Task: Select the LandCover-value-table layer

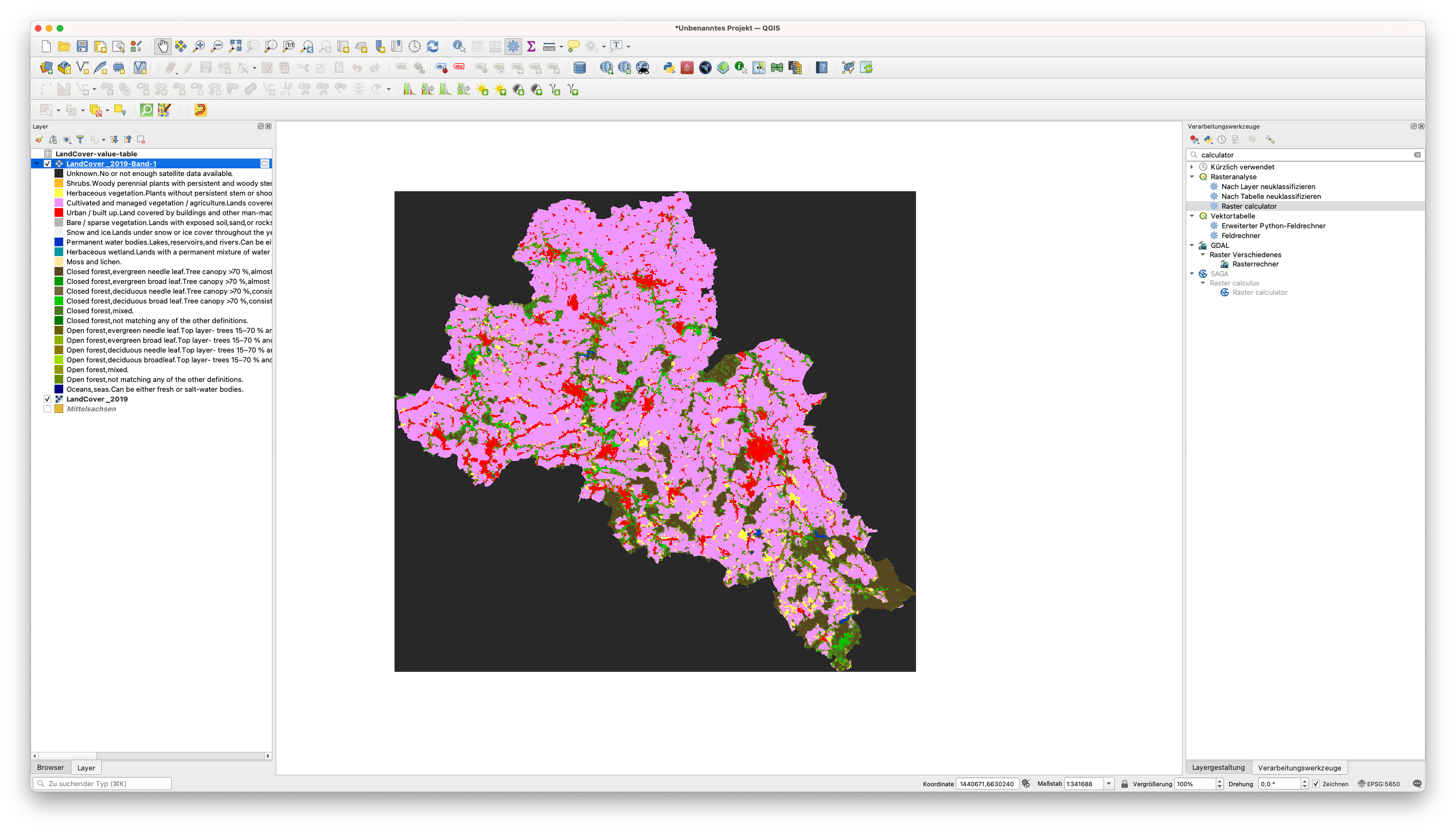Action: 96,154
